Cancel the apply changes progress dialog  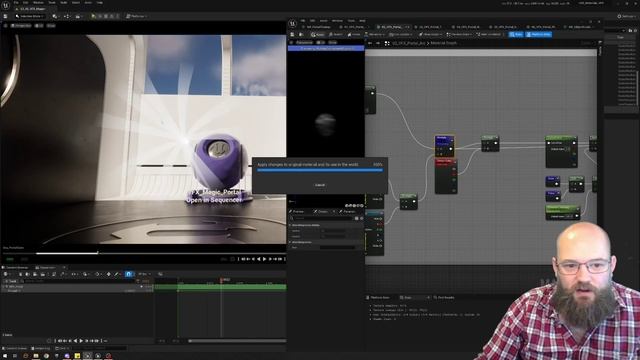click(320, 185)
